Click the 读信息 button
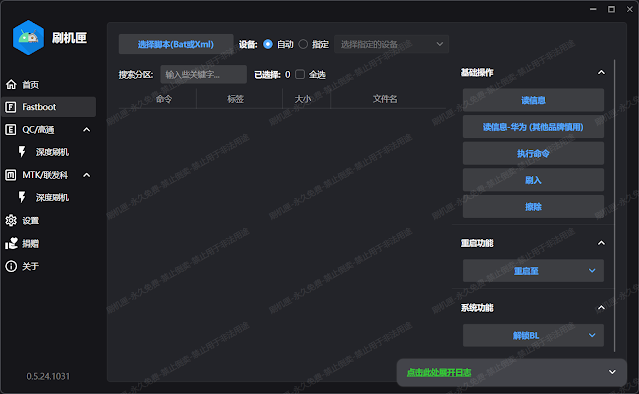The image size is (639, 394). tap(533, 100)
